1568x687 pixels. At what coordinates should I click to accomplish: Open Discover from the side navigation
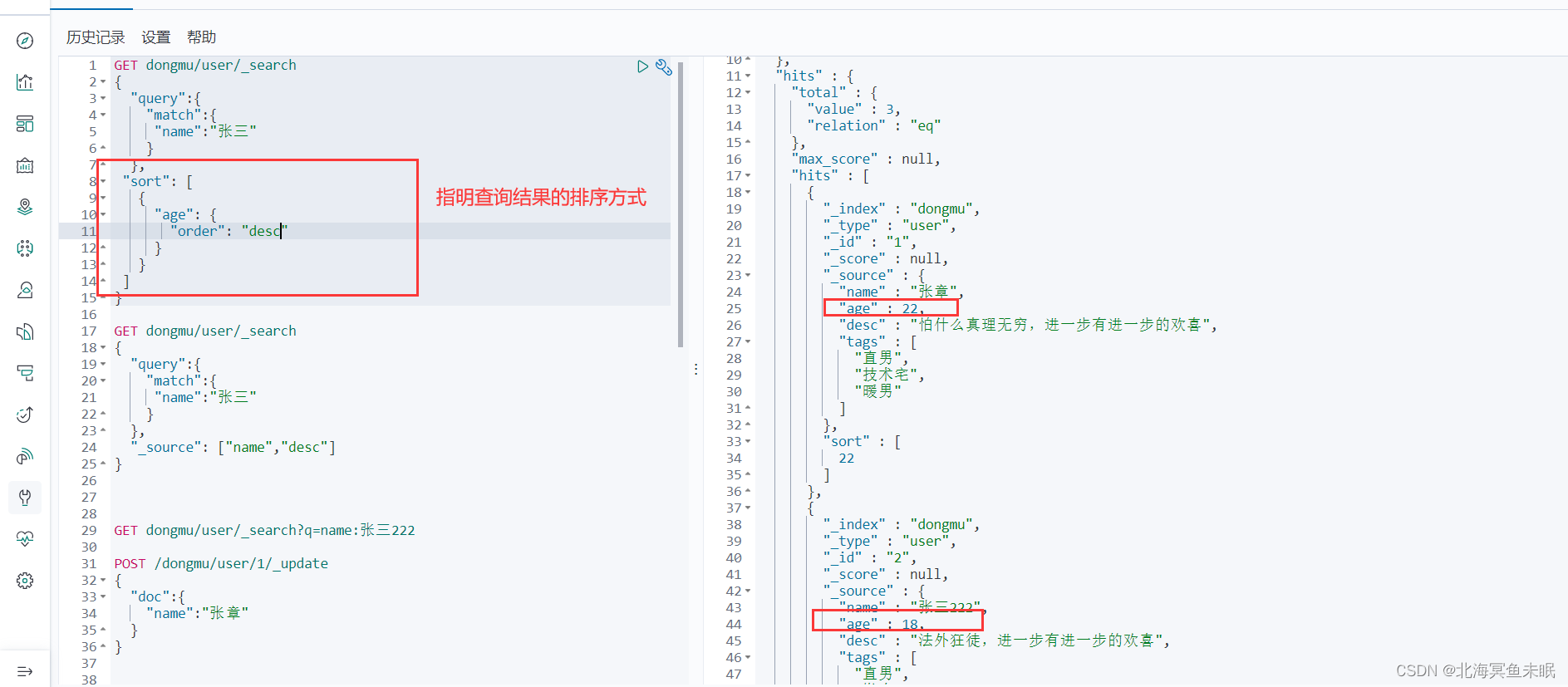pyautogui.click(x=25, y=41)
